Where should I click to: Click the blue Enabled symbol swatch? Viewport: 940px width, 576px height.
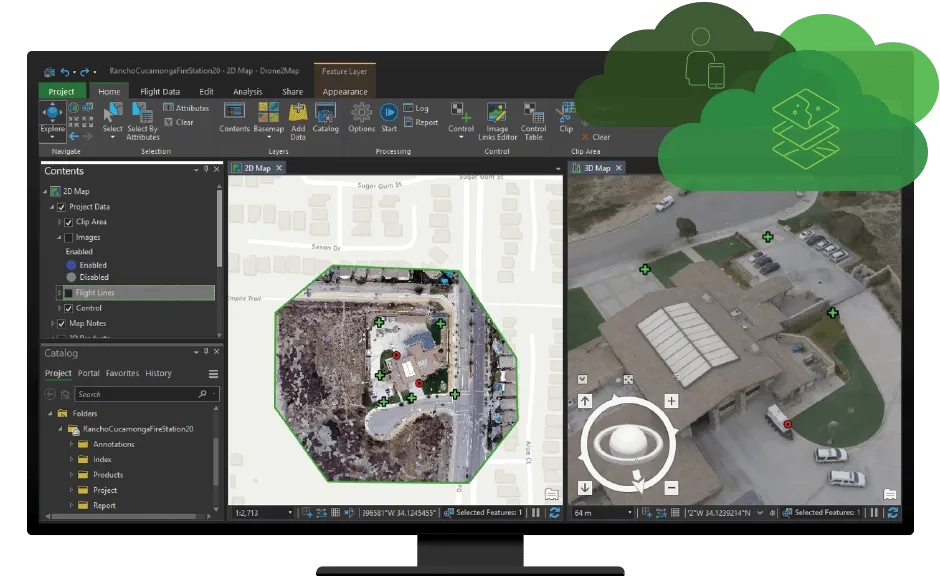pyautogui.click(x=71, y=265)
